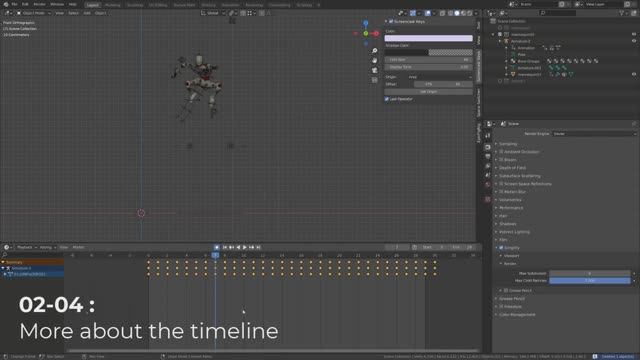Toggle the Bloom checkbox
The image size is (640, 360).
click(x=502, y=160)
